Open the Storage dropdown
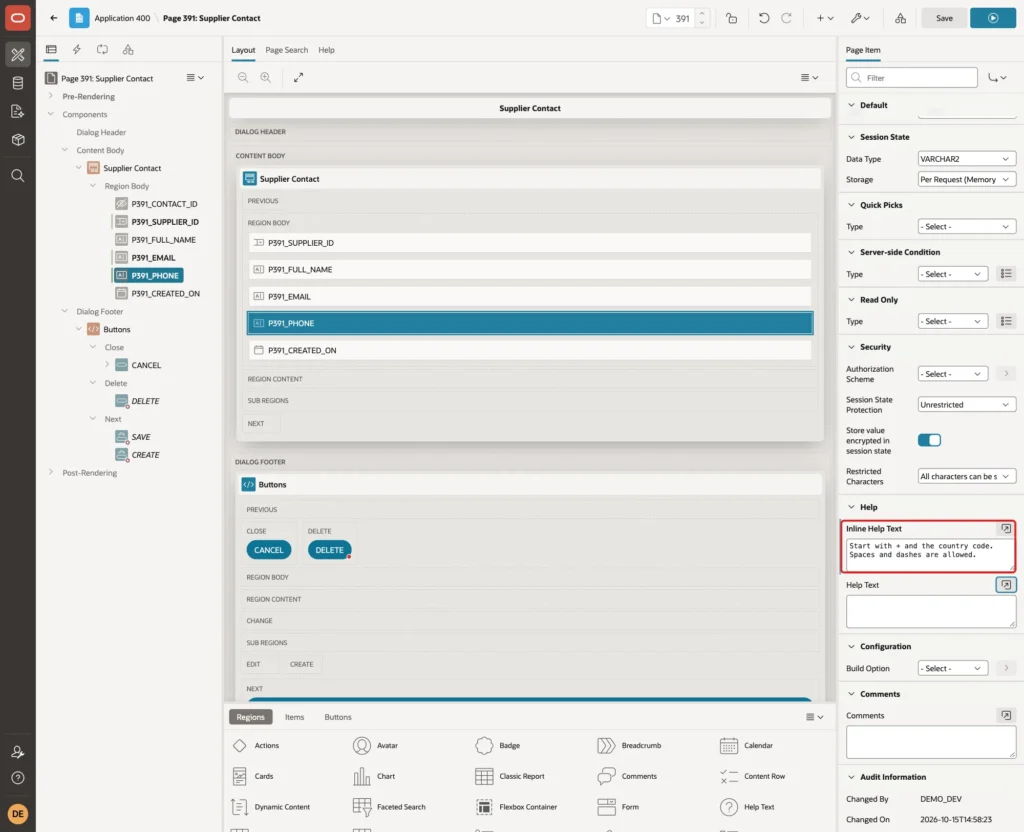 pyautogui.click(x=967, y=180)
